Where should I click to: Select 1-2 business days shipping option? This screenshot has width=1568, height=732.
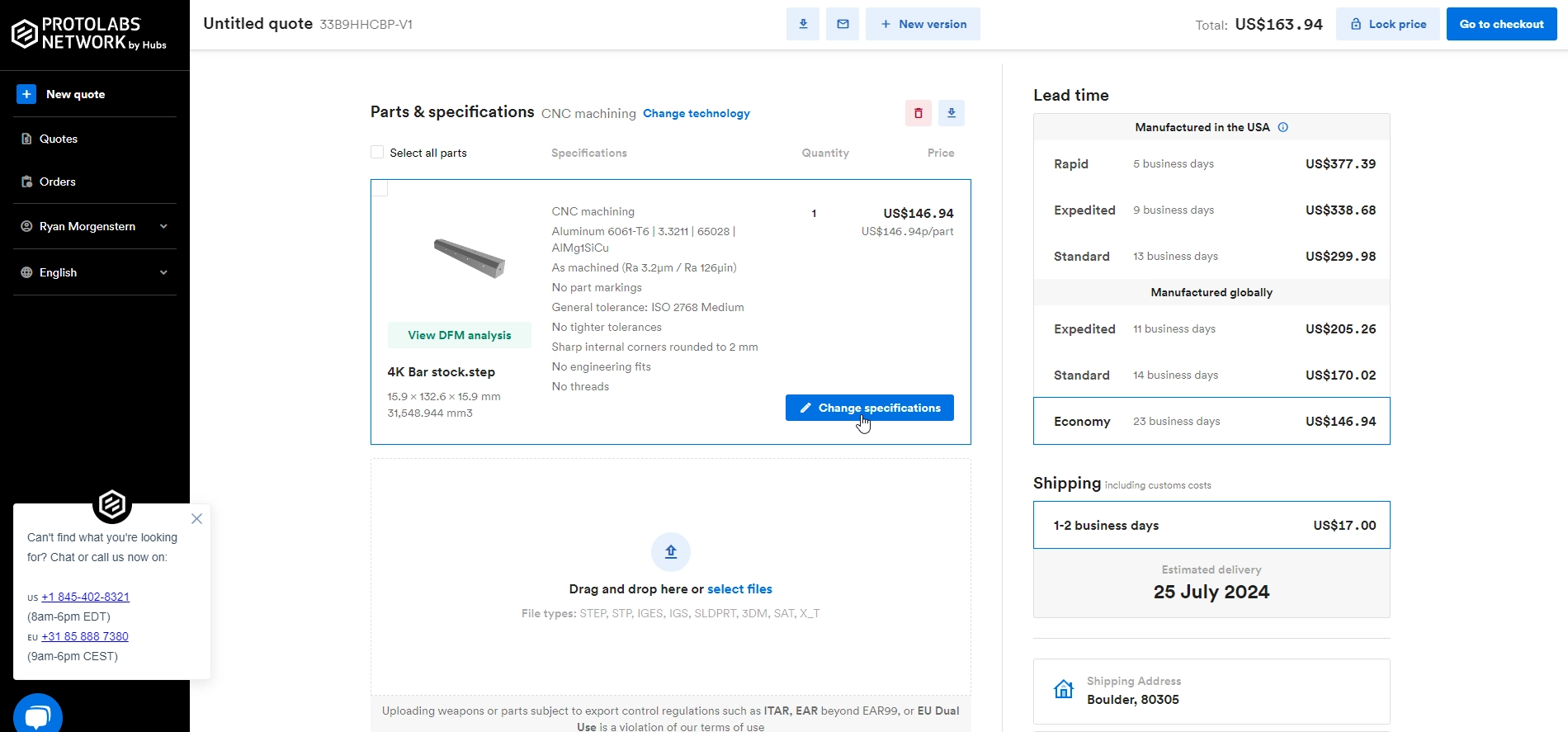[x=1211, y=525]
